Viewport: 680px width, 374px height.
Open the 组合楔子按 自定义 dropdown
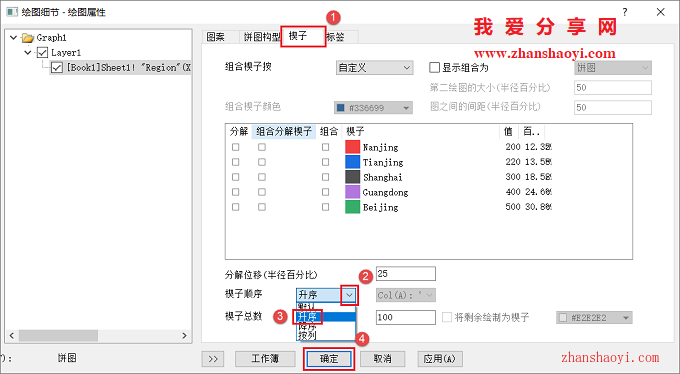point(375,68)
